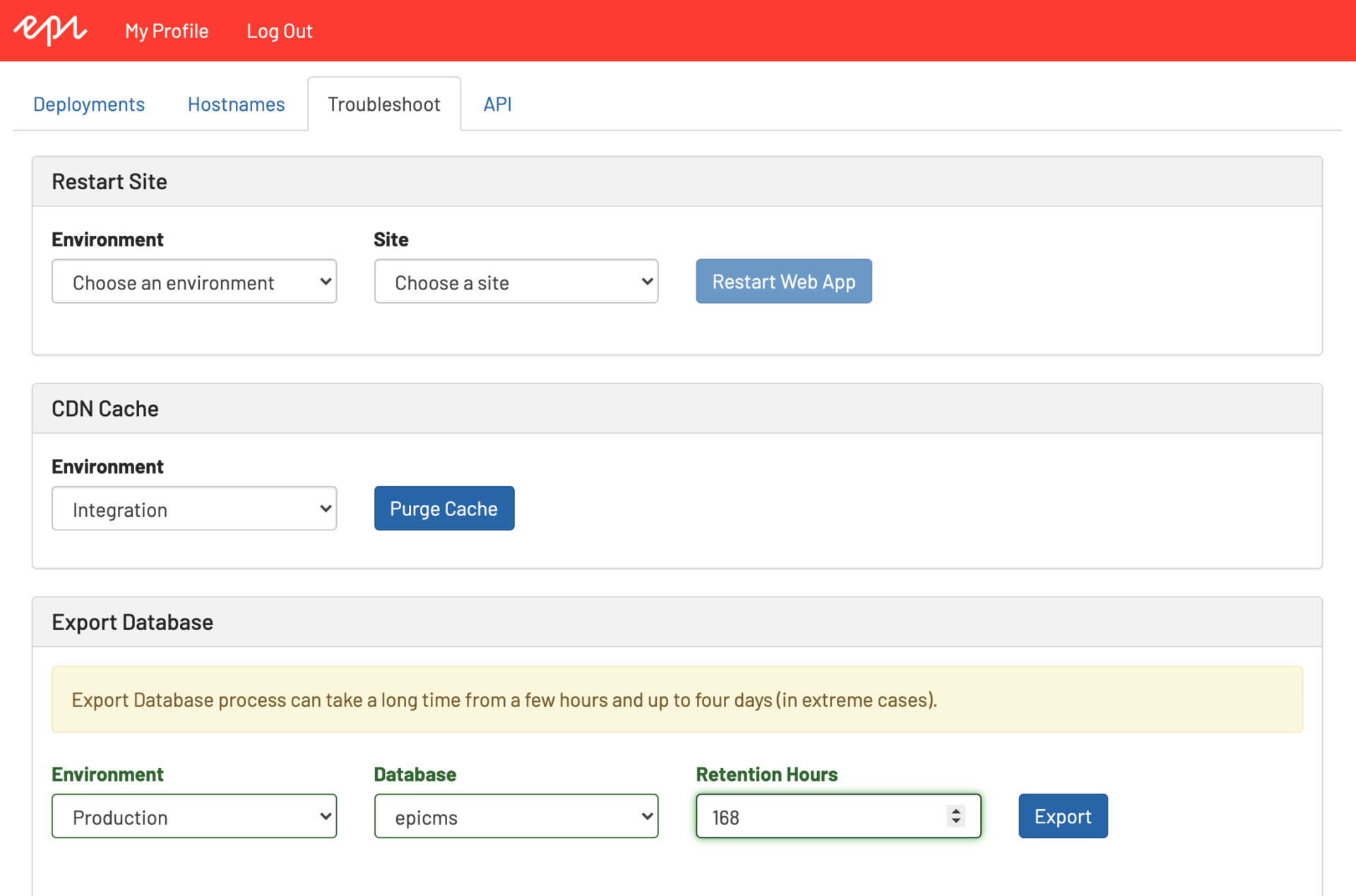Screen dimensions: 1356x896
Task: Click Log Out in the header
Action: pos(279,31)
